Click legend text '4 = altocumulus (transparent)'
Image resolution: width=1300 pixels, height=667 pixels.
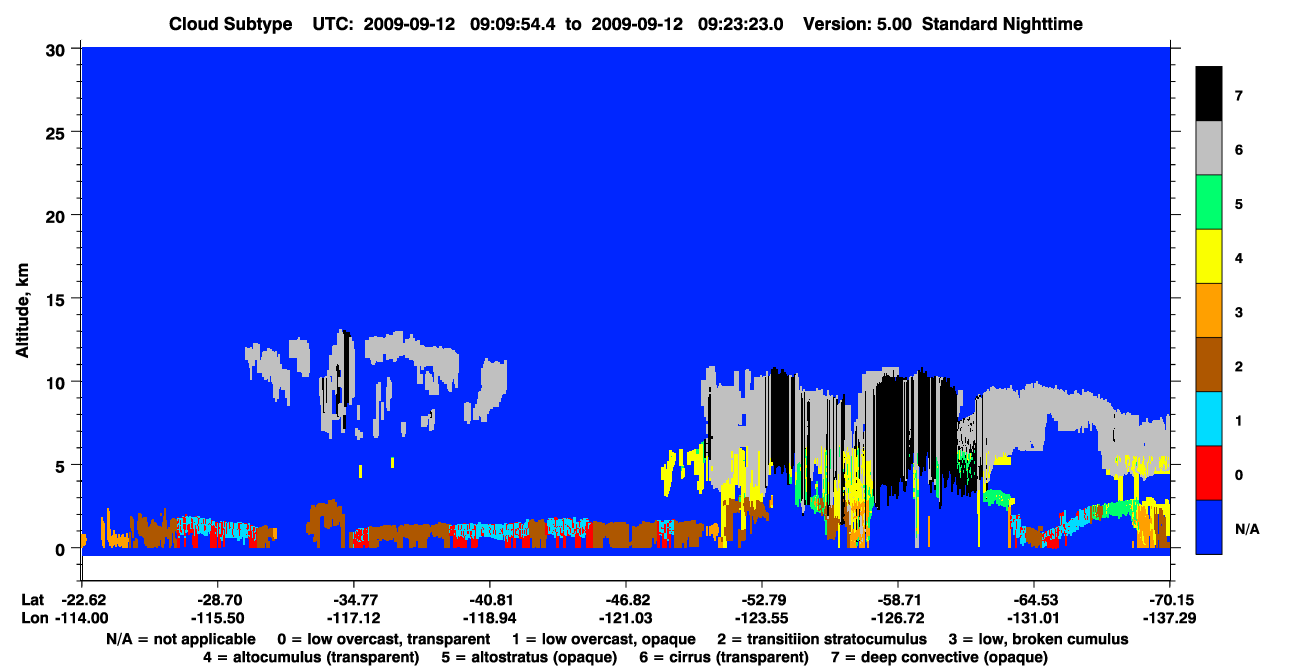pyautogui.click(x=311, y=658)
